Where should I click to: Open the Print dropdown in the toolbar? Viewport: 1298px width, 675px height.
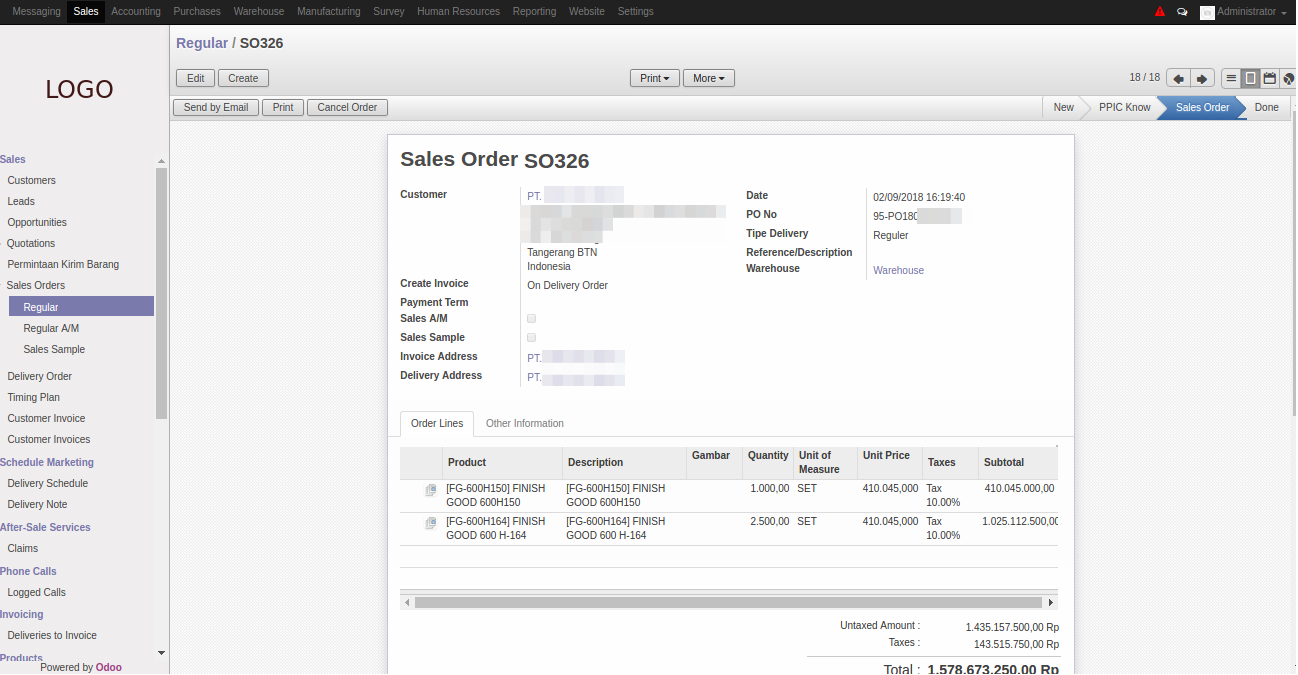tap(654, 78)
